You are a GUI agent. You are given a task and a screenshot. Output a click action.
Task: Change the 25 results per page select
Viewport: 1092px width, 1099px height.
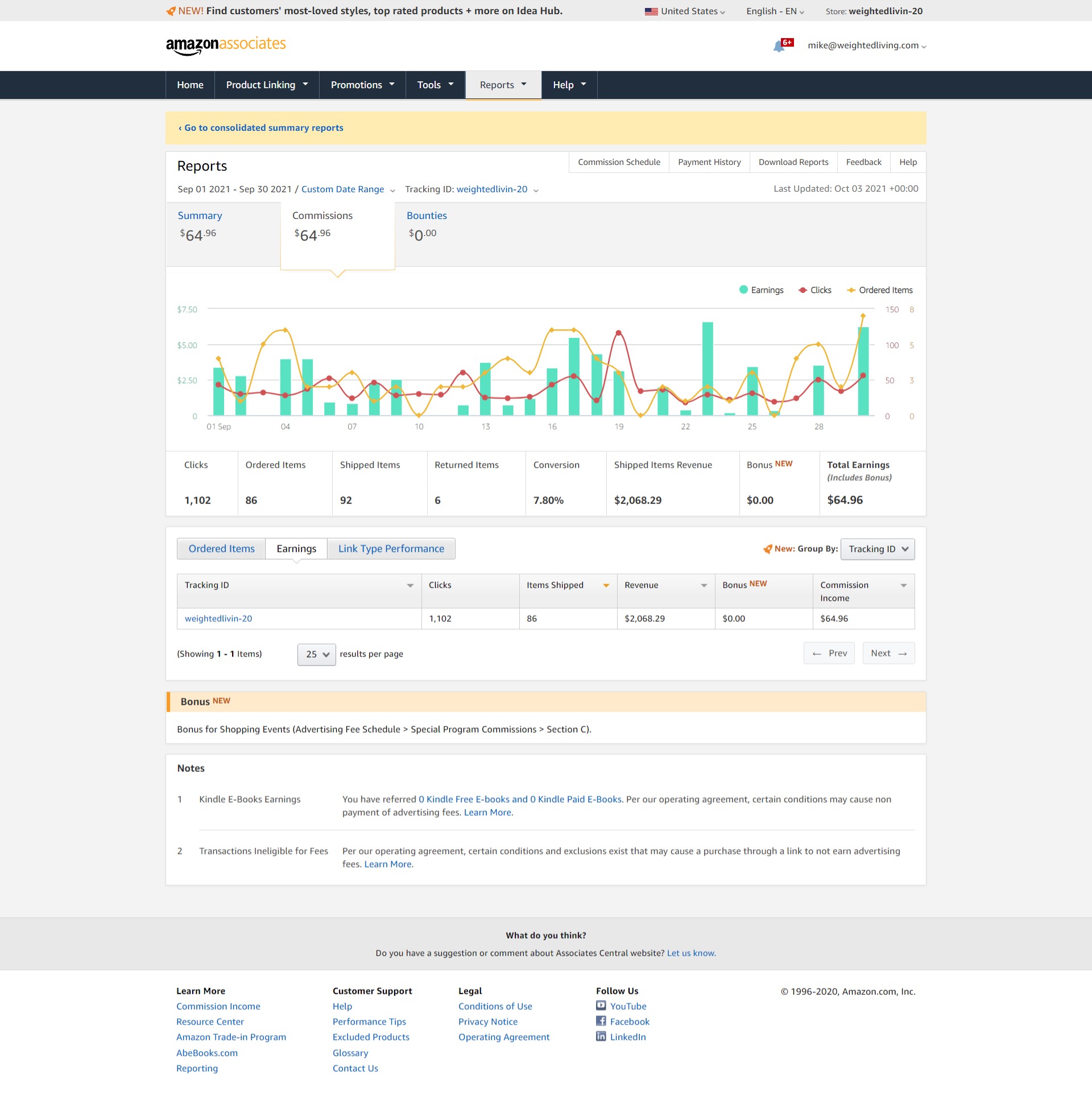point(316,654)
